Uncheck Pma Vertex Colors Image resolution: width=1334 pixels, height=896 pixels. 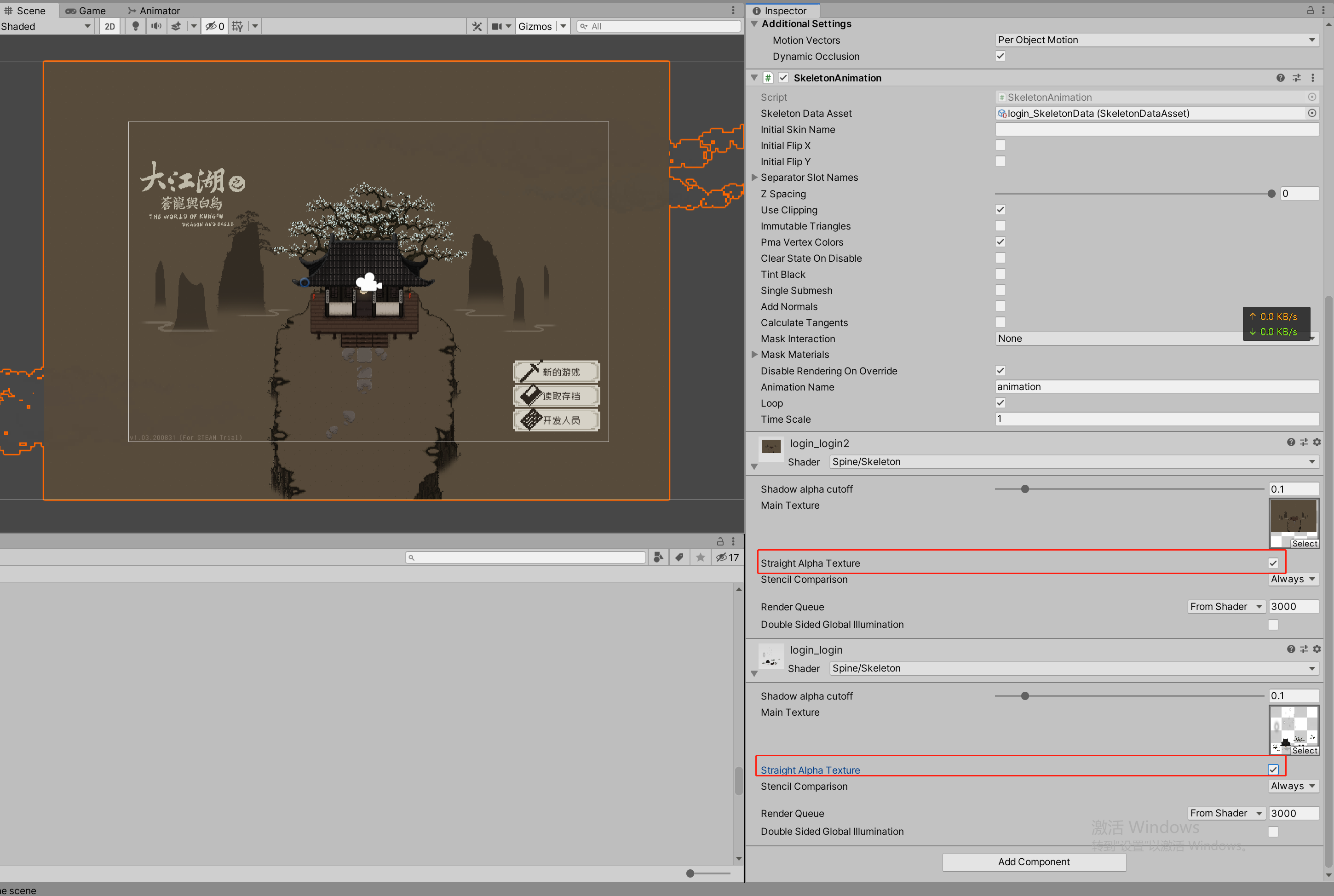[x=1000, y=242]
